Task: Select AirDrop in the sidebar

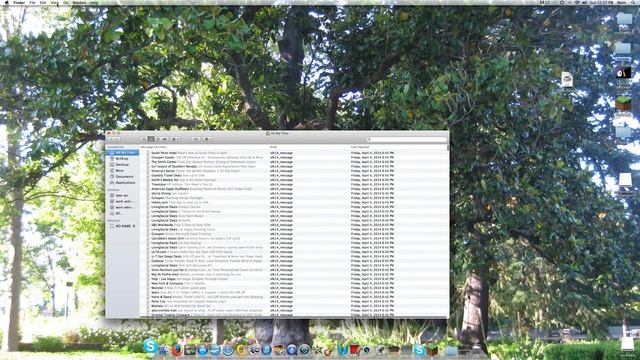Action: tap(122, 158)
